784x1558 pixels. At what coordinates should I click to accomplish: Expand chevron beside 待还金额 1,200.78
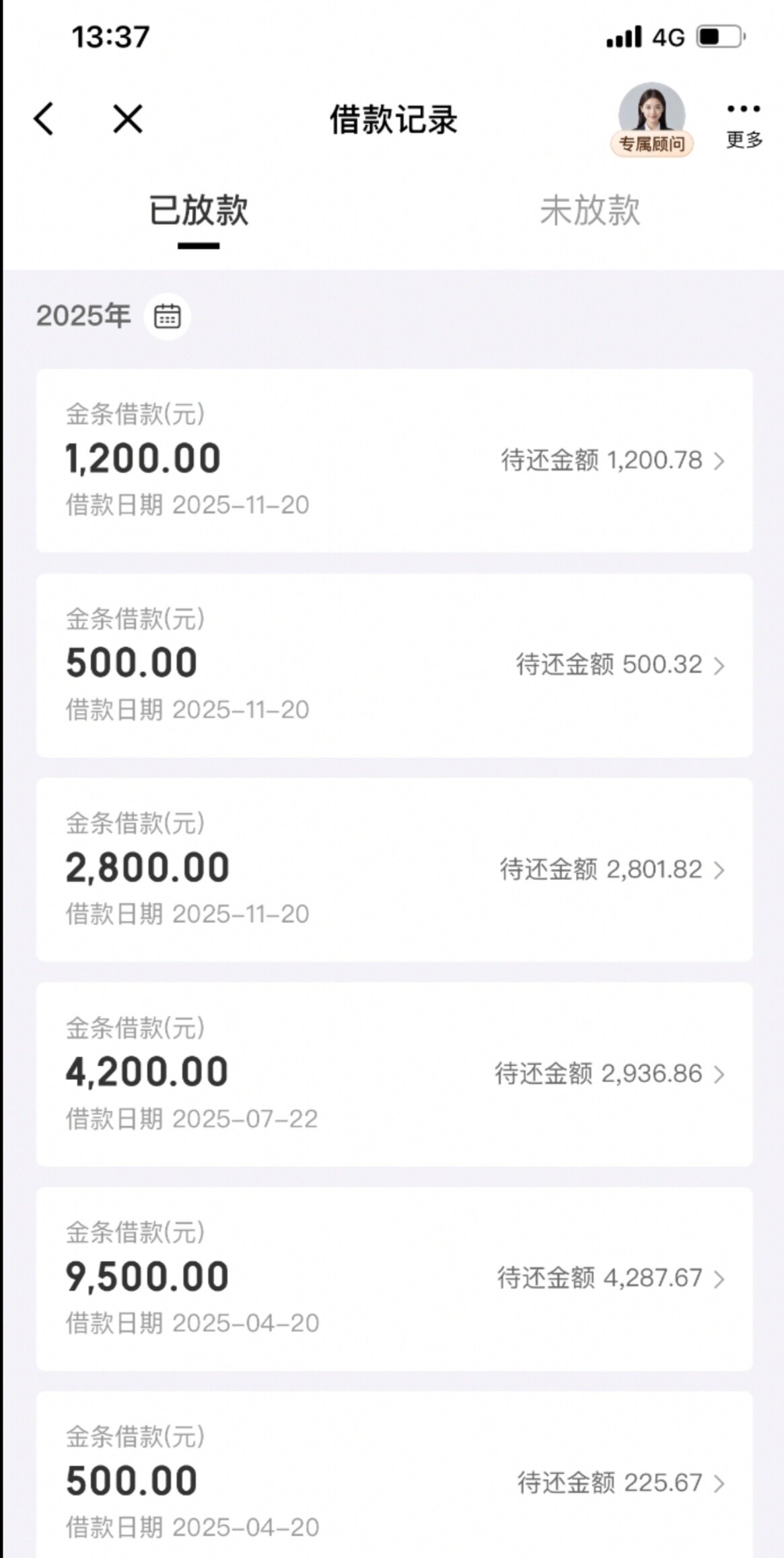click(x=719, y=461)
